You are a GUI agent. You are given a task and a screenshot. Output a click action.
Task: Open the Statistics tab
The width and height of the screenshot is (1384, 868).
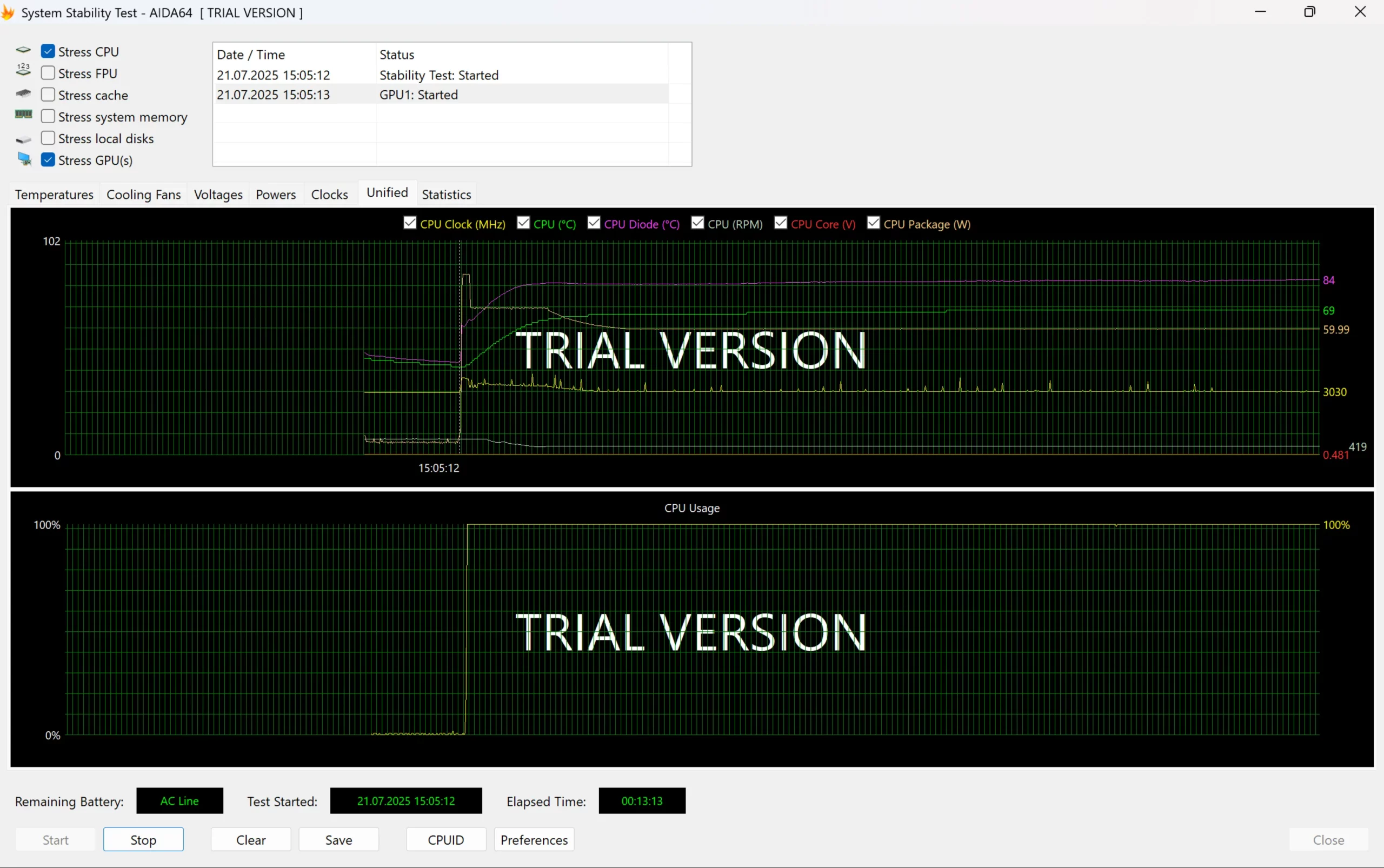tap(446, 195)
